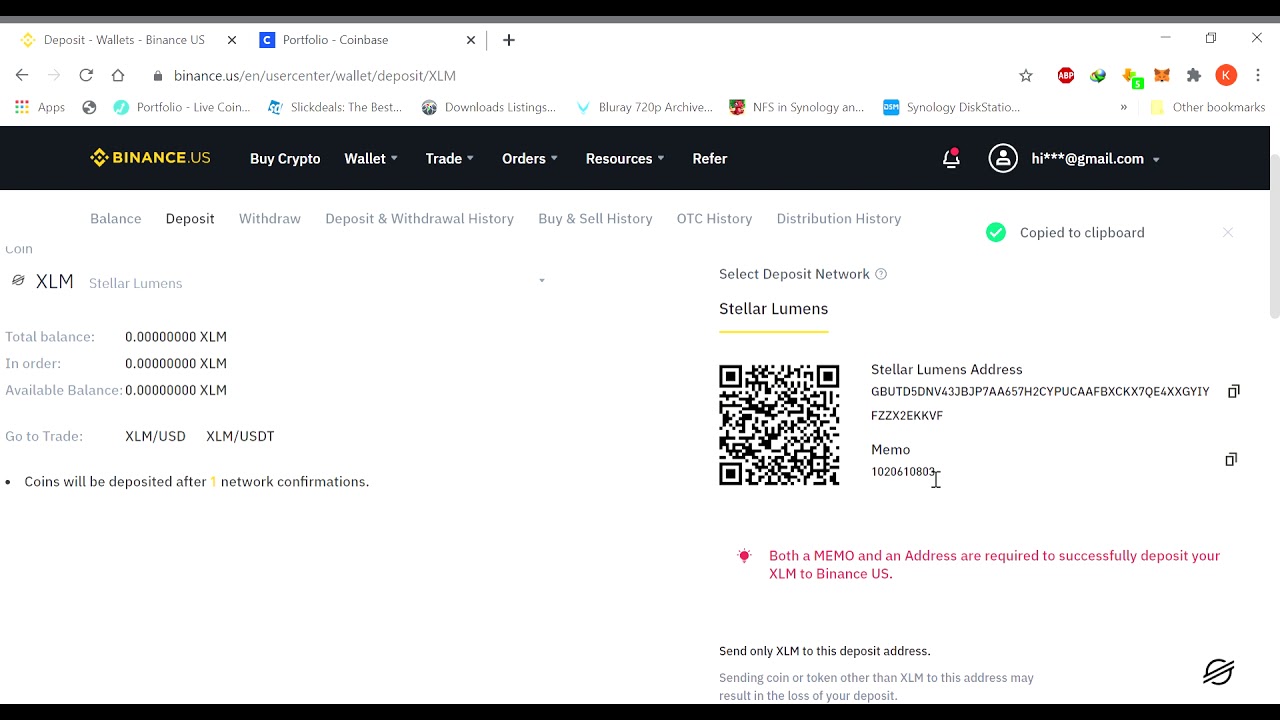This screenshot has height=720, width=1280.
Task: Go to the browser home page
Action: [118, 75]
